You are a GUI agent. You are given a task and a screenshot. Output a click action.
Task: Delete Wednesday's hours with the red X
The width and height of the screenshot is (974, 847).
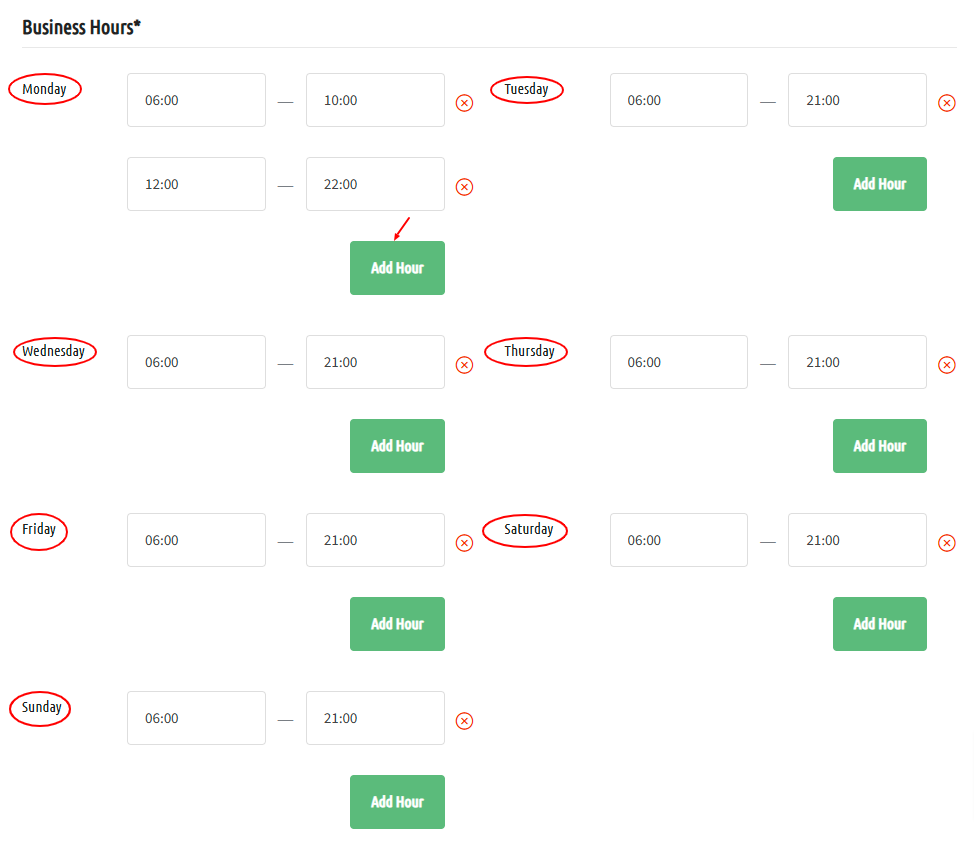(464, 365)
